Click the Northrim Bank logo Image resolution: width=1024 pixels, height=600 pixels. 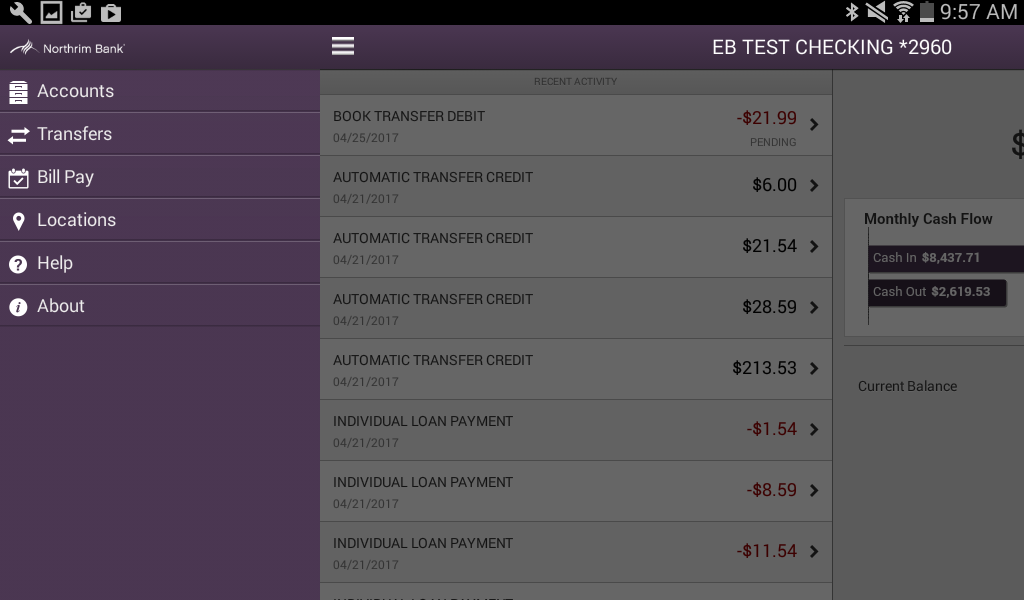pos(66,46)
